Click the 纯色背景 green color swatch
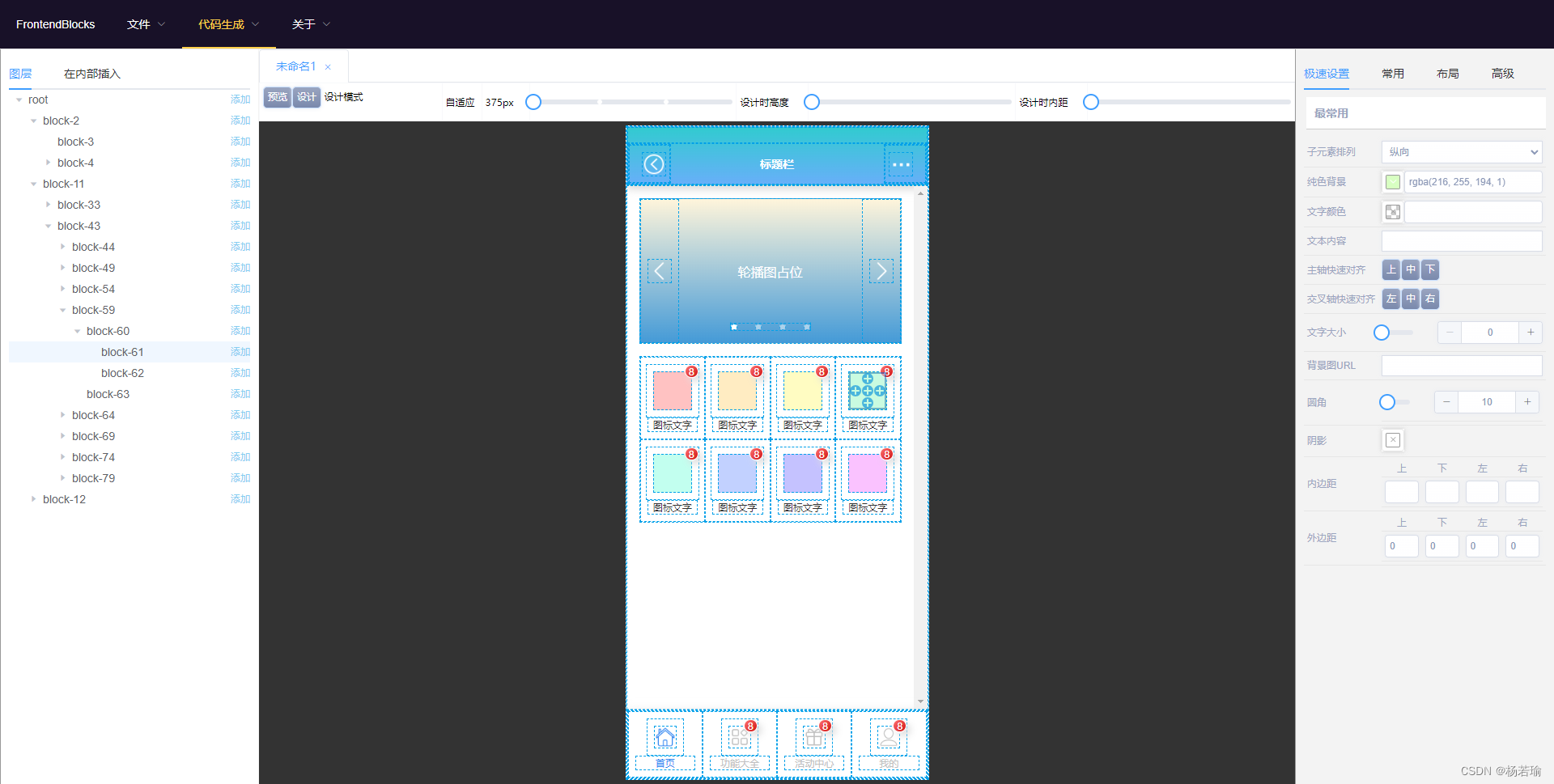 1393,181
